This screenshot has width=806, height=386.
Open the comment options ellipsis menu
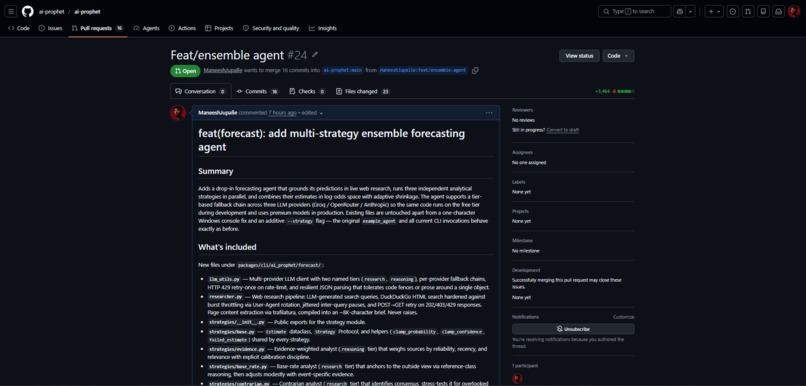click(489, 113)
